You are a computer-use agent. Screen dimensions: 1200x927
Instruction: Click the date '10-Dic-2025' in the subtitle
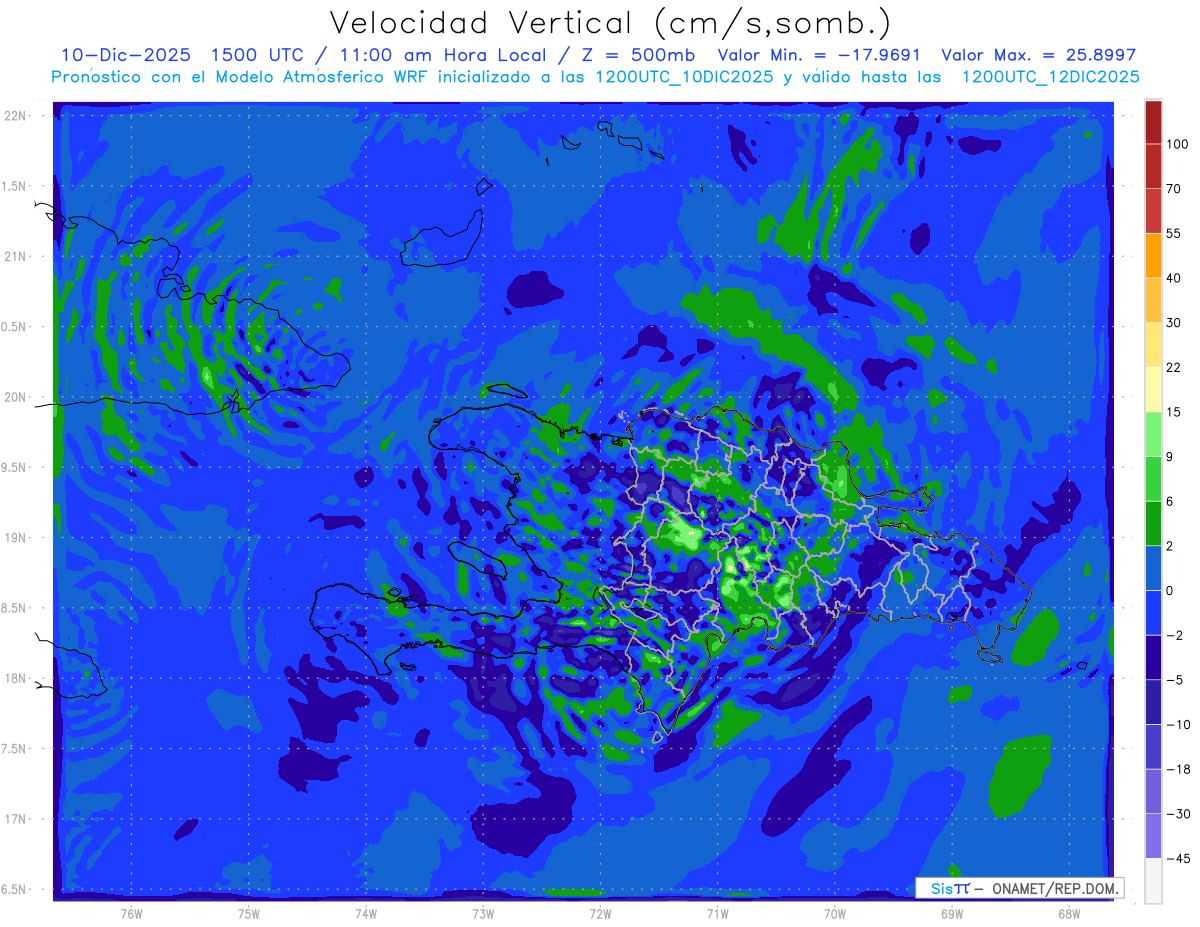[125, 55]
